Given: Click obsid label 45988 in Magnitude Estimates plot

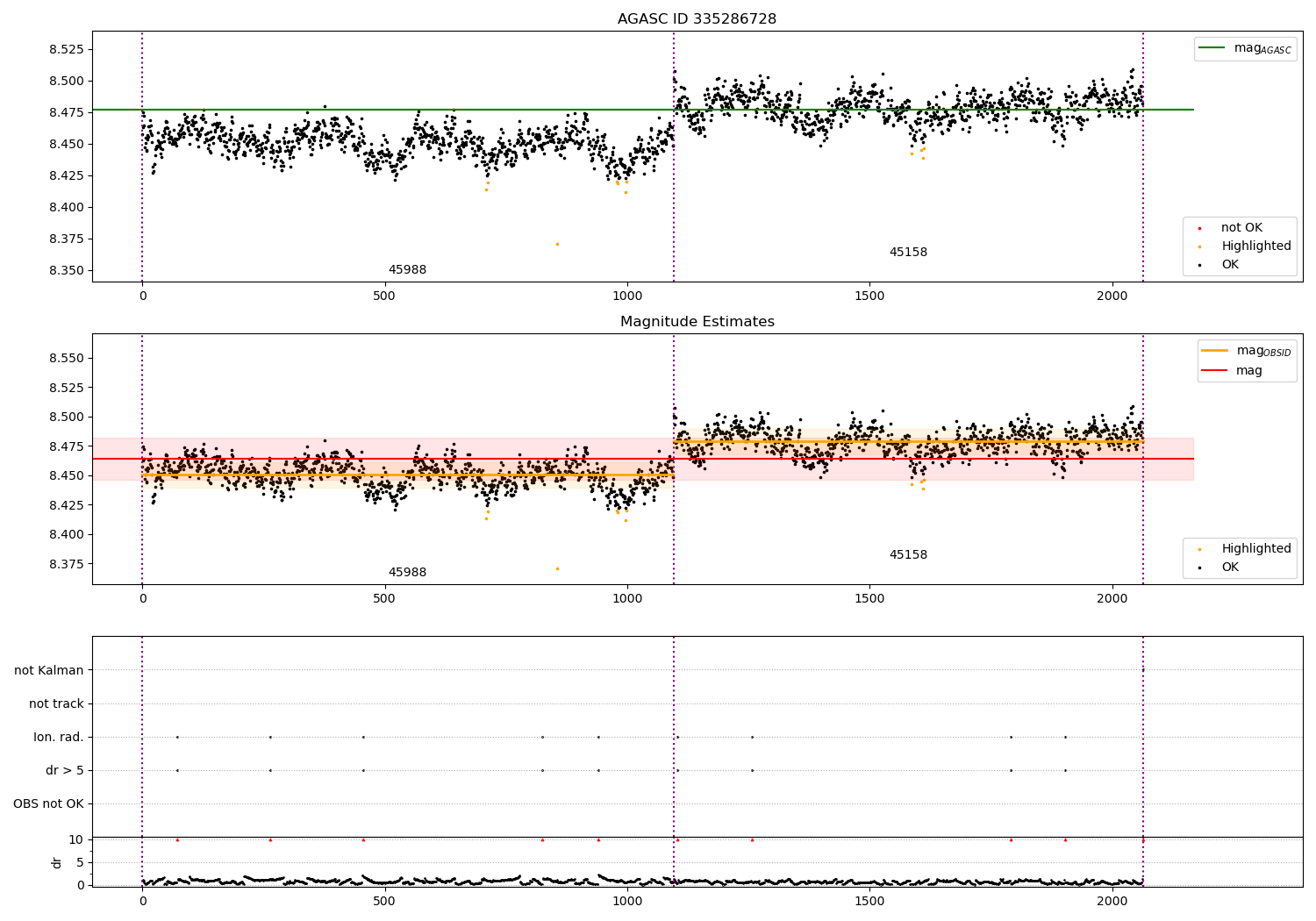Looking at the screenshot, I should [407, 573].
